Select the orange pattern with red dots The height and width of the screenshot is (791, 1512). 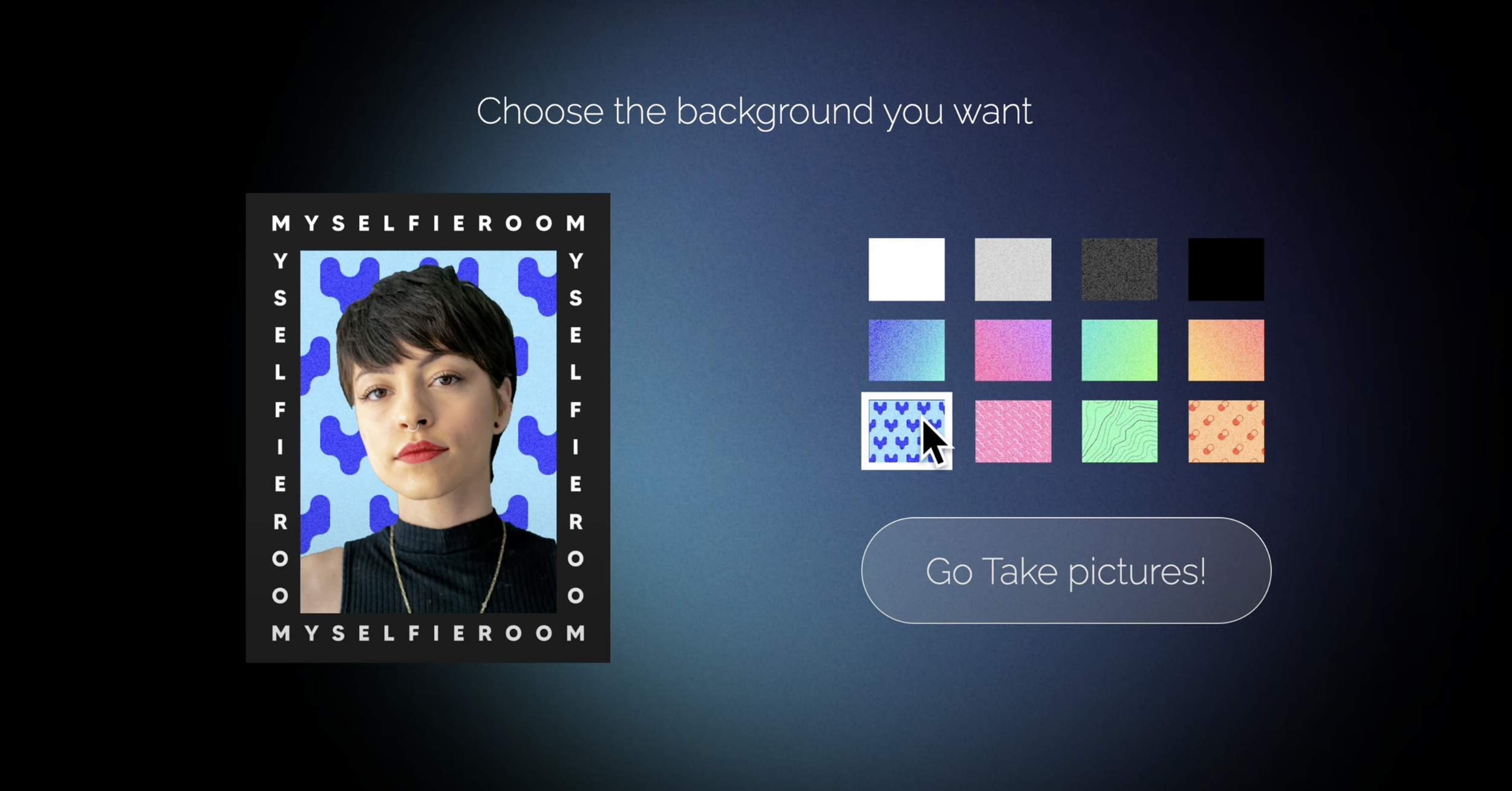(x=1226, y=431)
